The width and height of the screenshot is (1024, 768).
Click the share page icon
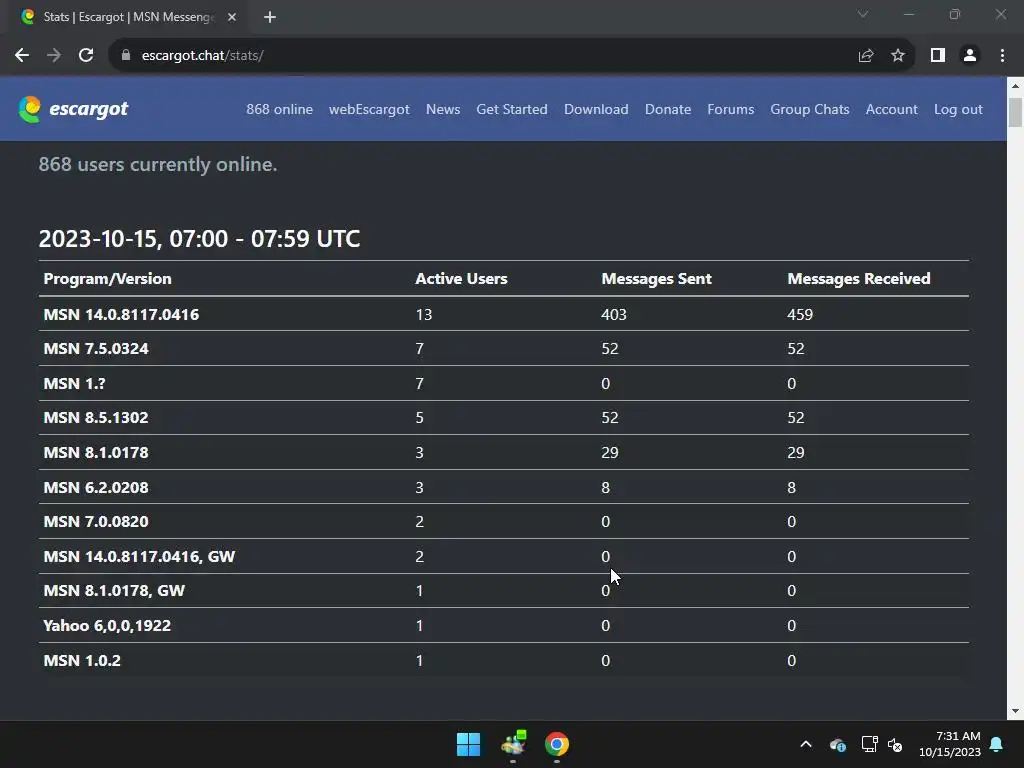point(866,56)
